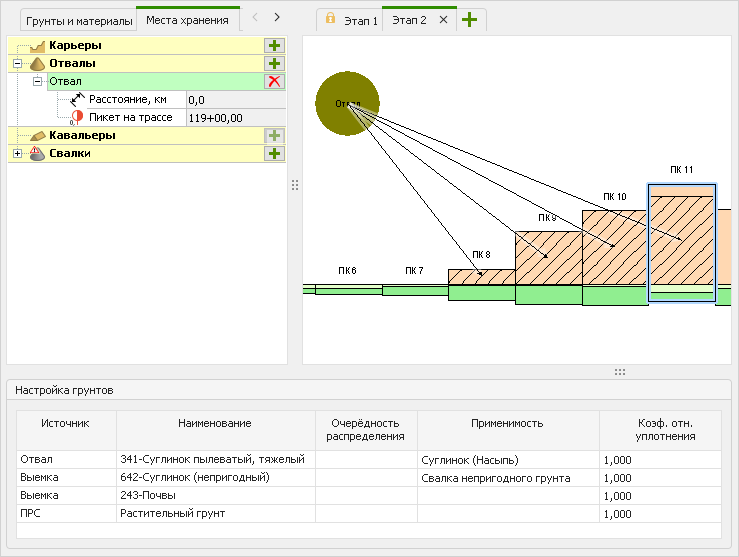
Task: Collapse the Отвал child node
Action: [x=38, y=81]
